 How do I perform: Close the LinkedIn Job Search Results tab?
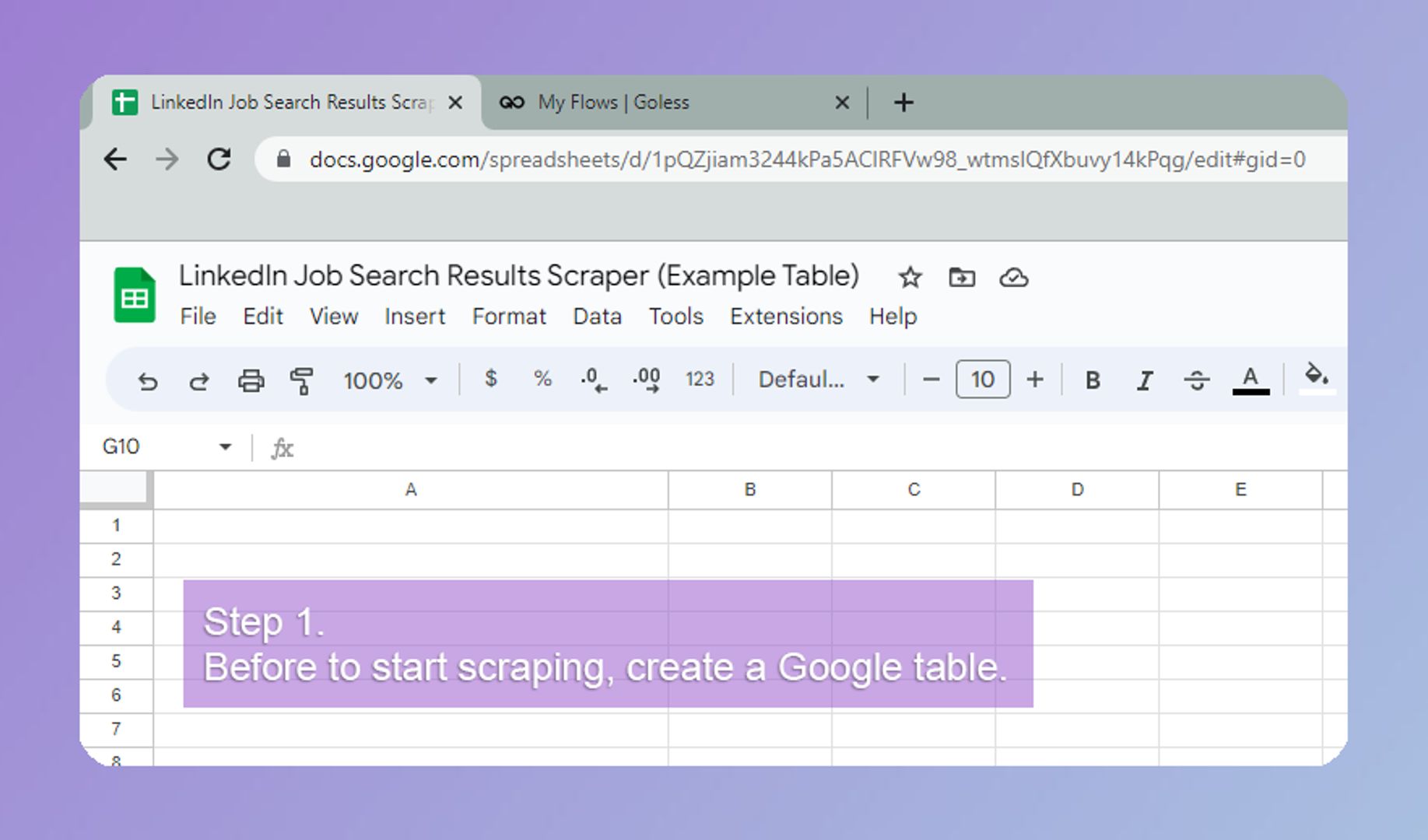(x=456, y=103)
